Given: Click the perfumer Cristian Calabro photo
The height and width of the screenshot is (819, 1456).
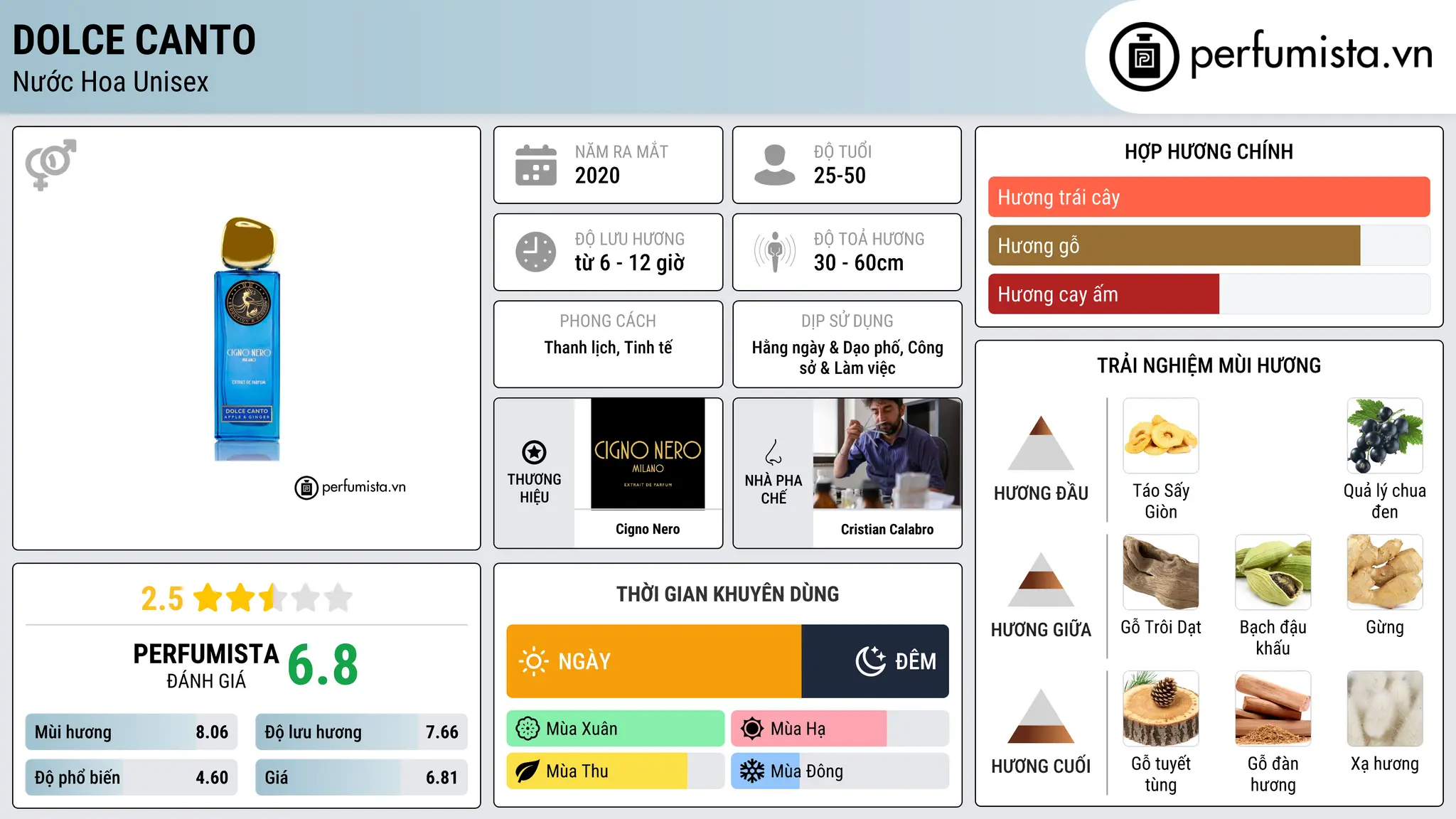Looking at the screenshot, I should pos(887,454).
